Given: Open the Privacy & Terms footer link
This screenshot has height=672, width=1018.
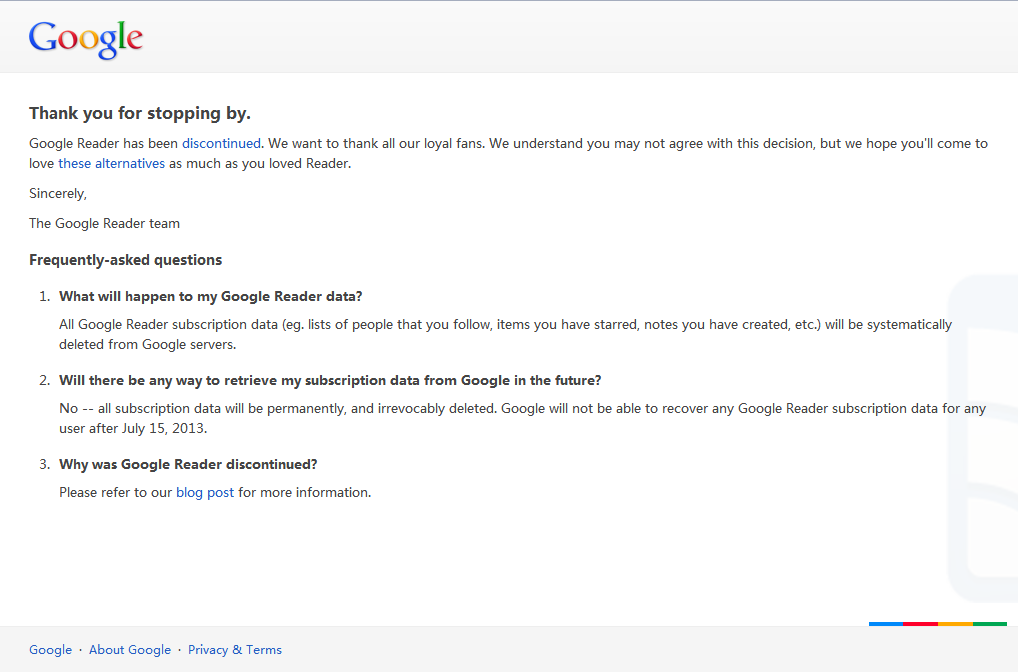Looking at the screenshot, I should point(235,650).
